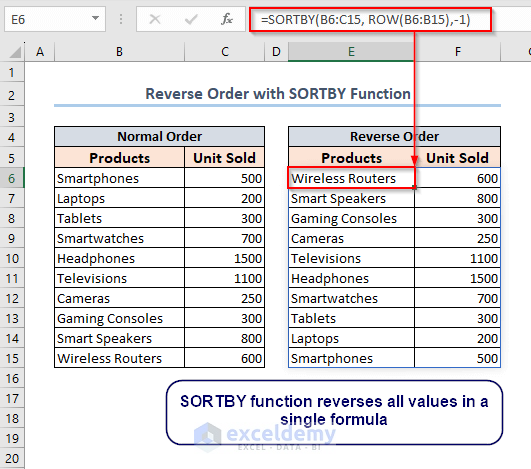Image resolution: width=531 pixels, height=469 pixels.
Task: Select row 15 header
Action: tap(12, 358)
